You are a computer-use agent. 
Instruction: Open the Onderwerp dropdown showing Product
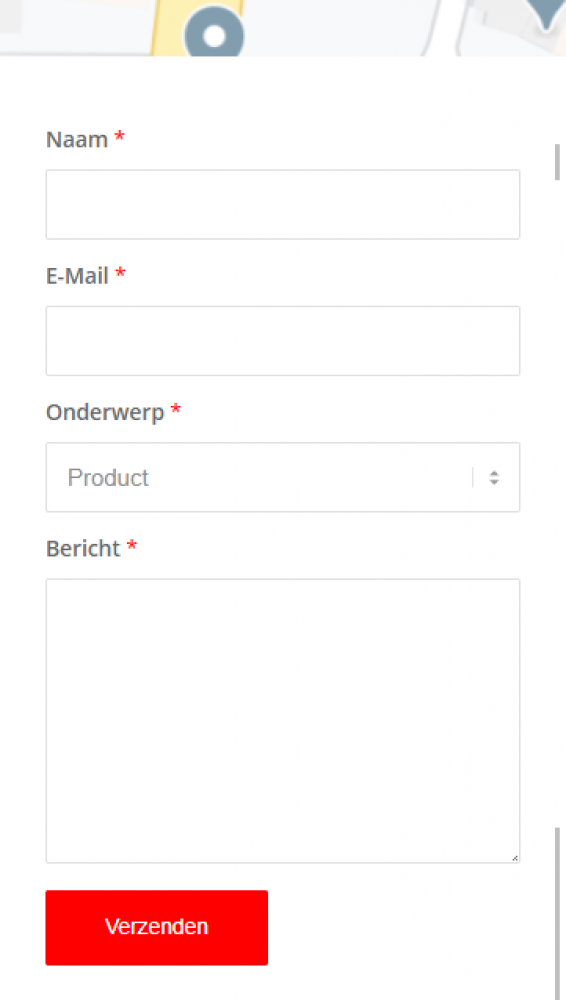[x=283, y=477]
